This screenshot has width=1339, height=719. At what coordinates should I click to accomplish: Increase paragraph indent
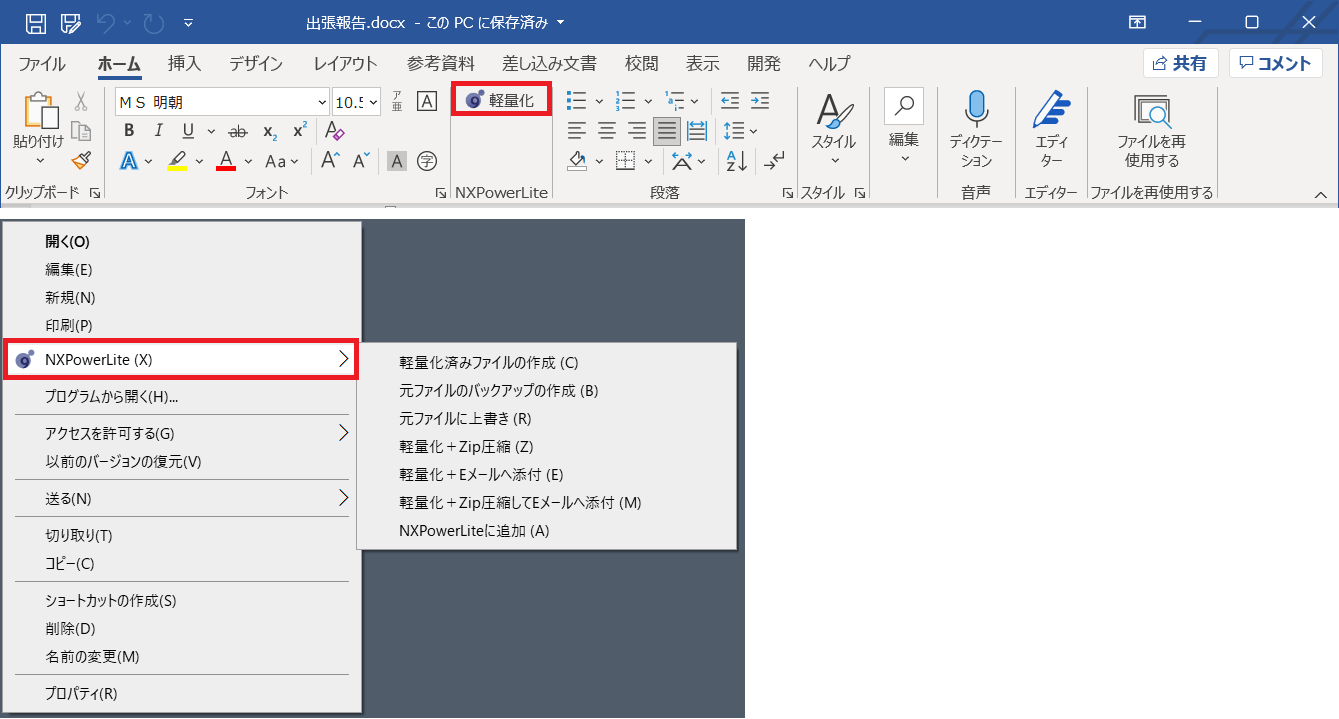pyautogui.click(x=760, y=101)
